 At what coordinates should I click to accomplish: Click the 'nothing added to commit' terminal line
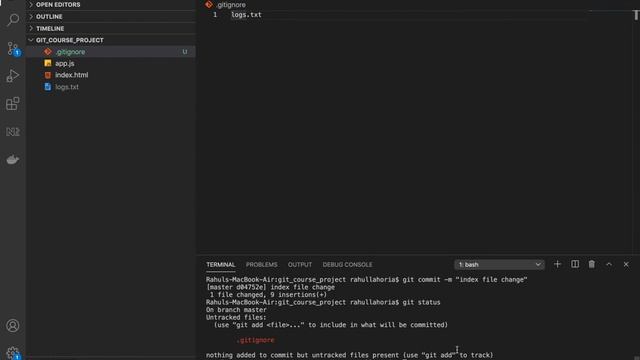349,355
